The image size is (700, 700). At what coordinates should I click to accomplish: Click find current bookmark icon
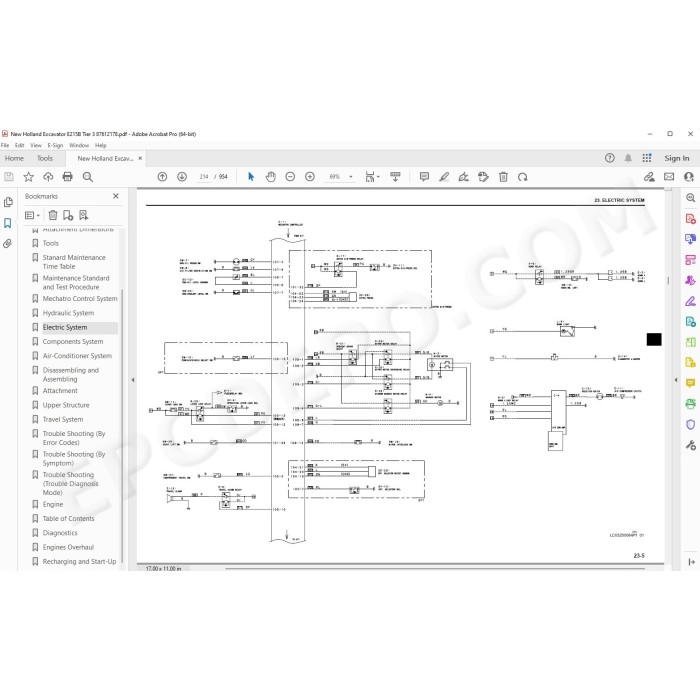coord(83,215)
